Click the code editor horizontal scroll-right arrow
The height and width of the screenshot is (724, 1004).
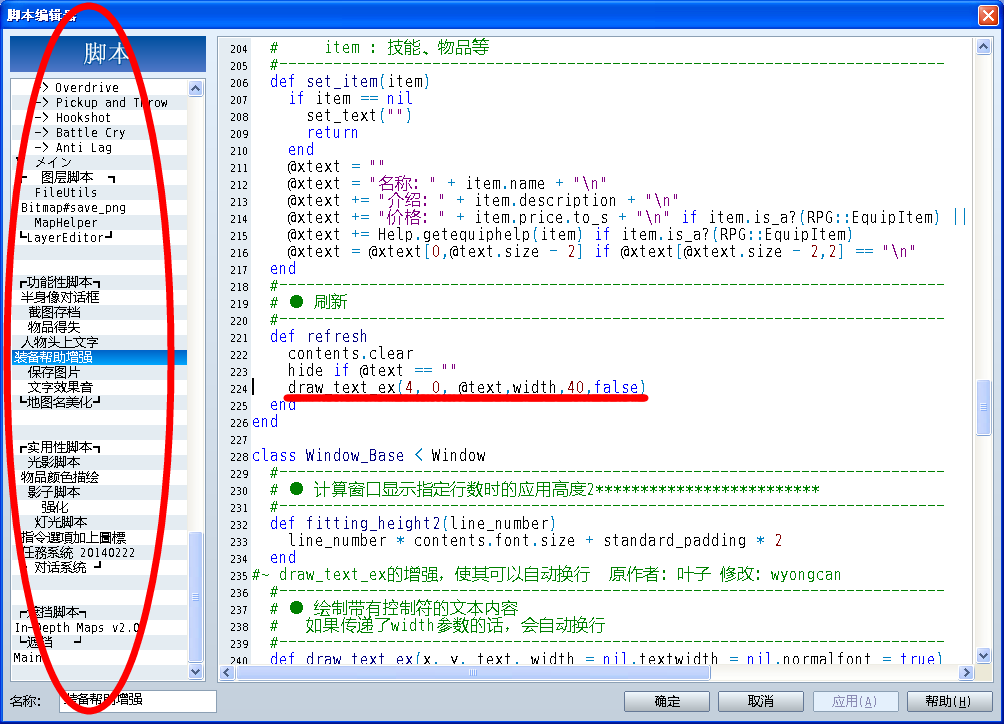[967, 673]
